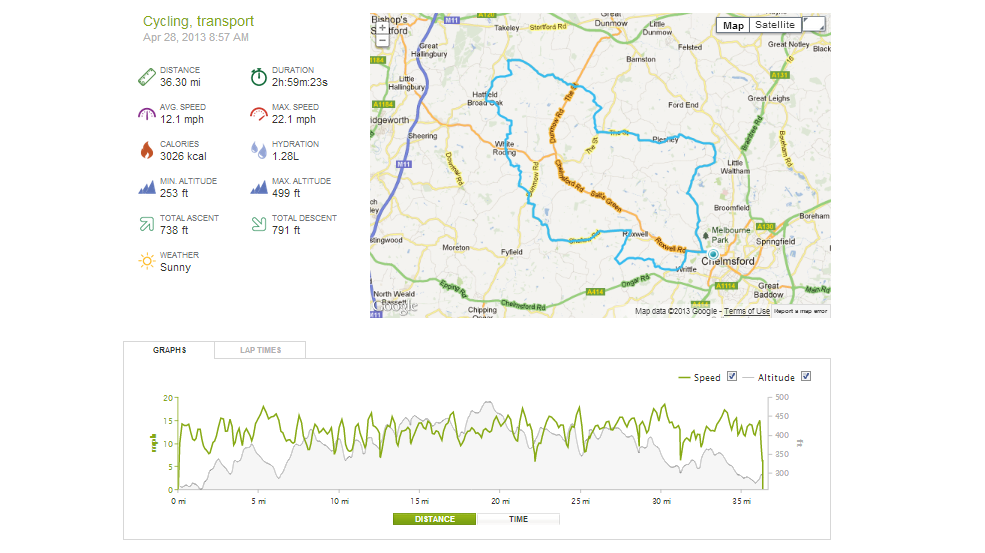Click the hydration water drops icon
985x553 pixels.
coord(258,150)
